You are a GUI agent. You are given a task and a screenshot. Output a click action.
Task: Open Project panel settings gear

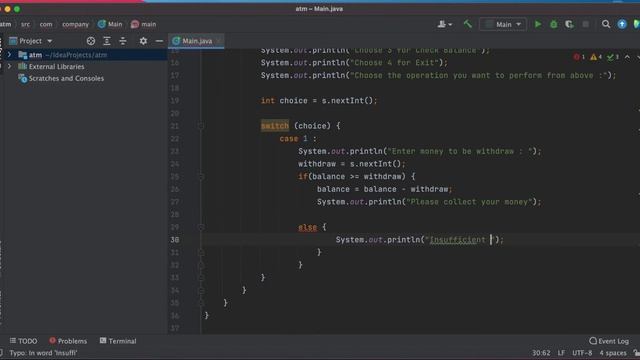[x=143, y=41]
